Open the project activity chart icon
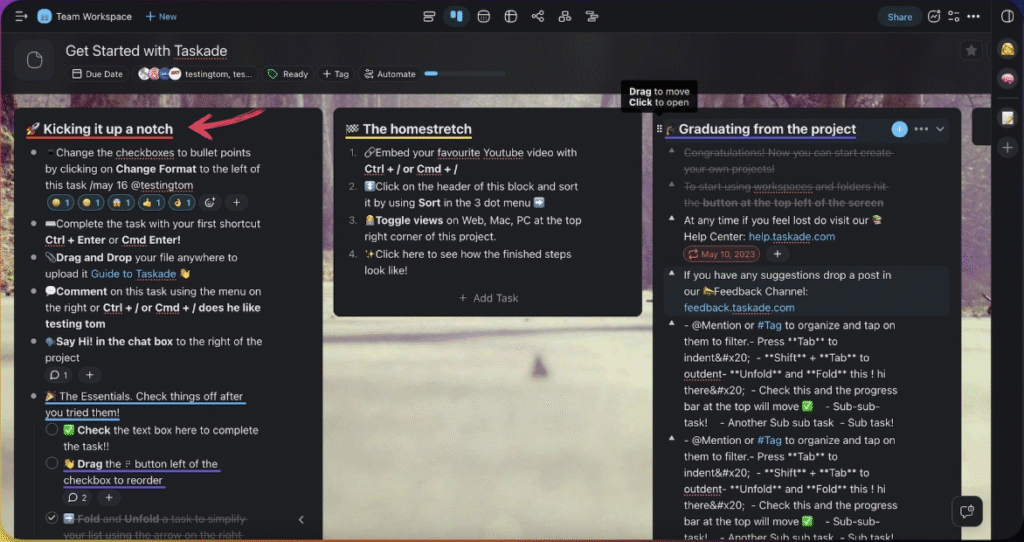Viewport: 1024px width, 542px height. (934, 16)
